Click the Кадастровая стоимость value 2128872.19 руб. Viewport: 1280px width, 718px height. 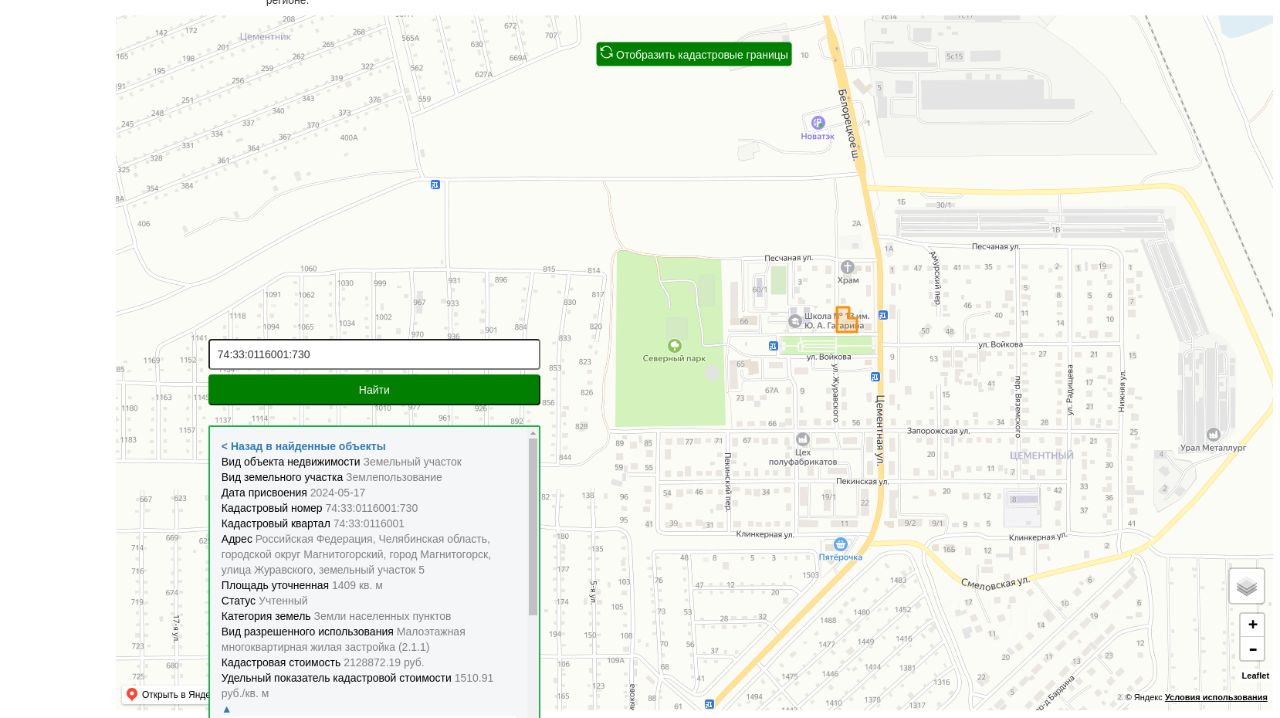384,663
